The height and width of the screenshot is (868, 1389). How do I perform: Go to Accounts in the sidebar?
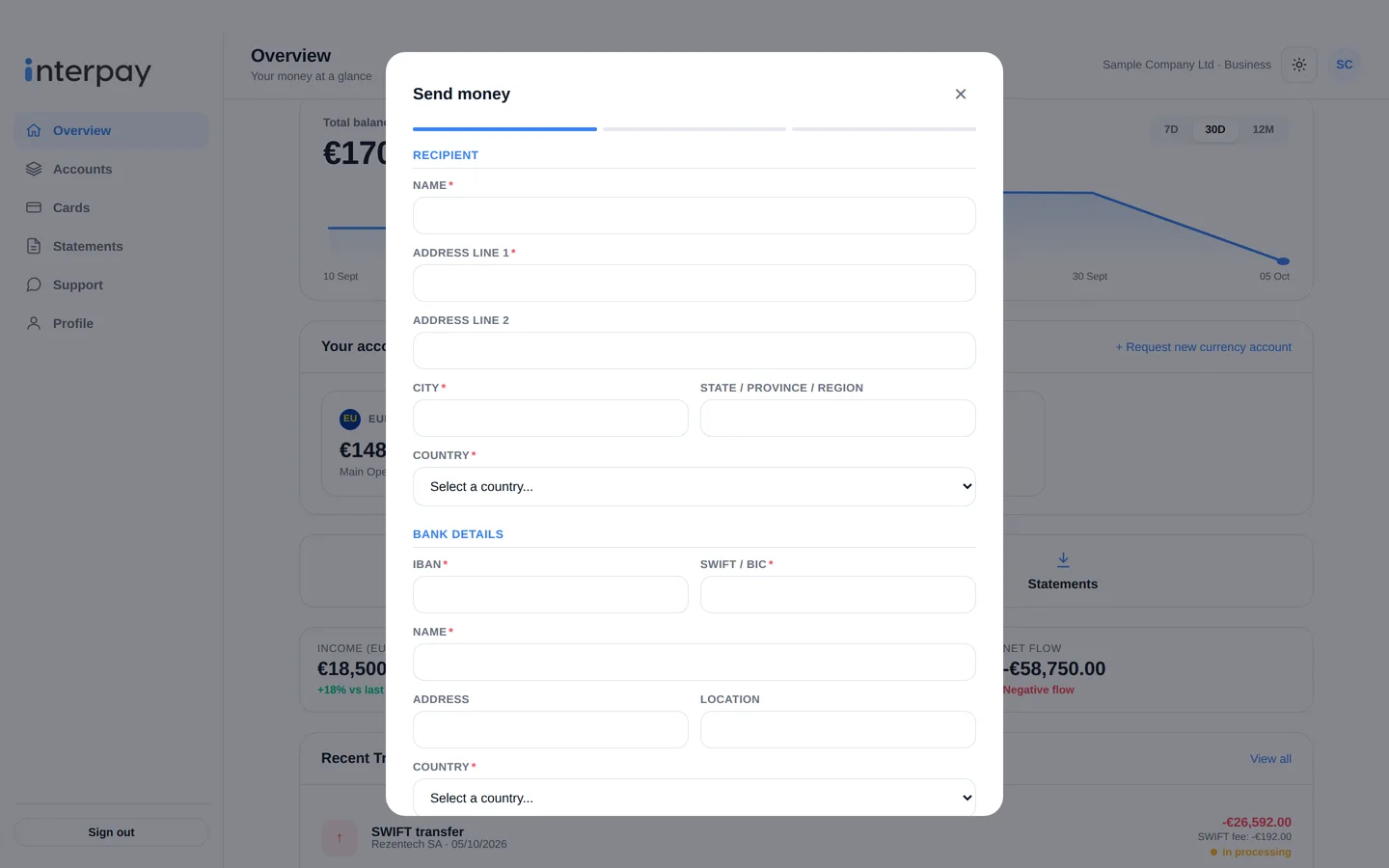tap(112, 169)
